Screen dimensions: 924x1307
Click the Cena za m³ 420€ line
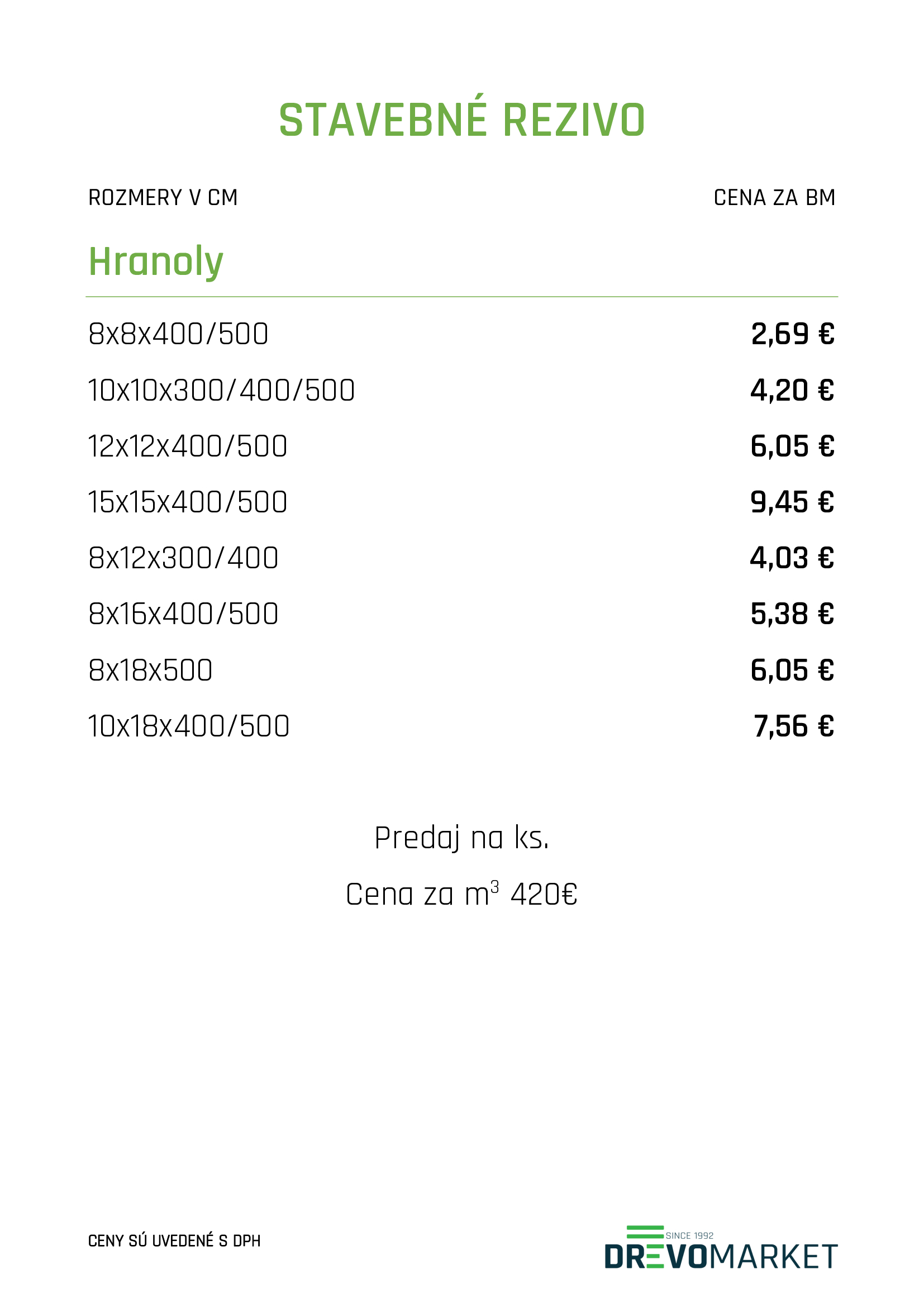pyautogui.click(x=461, y=893)
